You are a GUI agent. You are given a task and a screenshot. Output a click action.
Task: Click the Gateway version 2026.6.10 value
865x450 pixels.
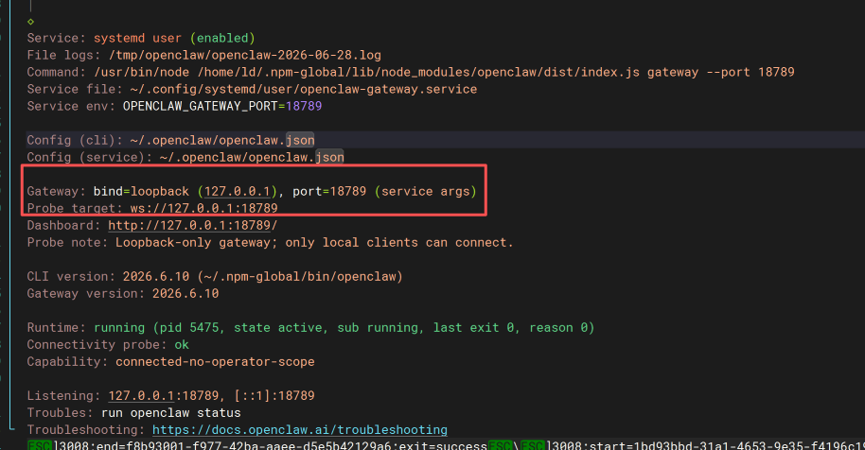point(185,293)
